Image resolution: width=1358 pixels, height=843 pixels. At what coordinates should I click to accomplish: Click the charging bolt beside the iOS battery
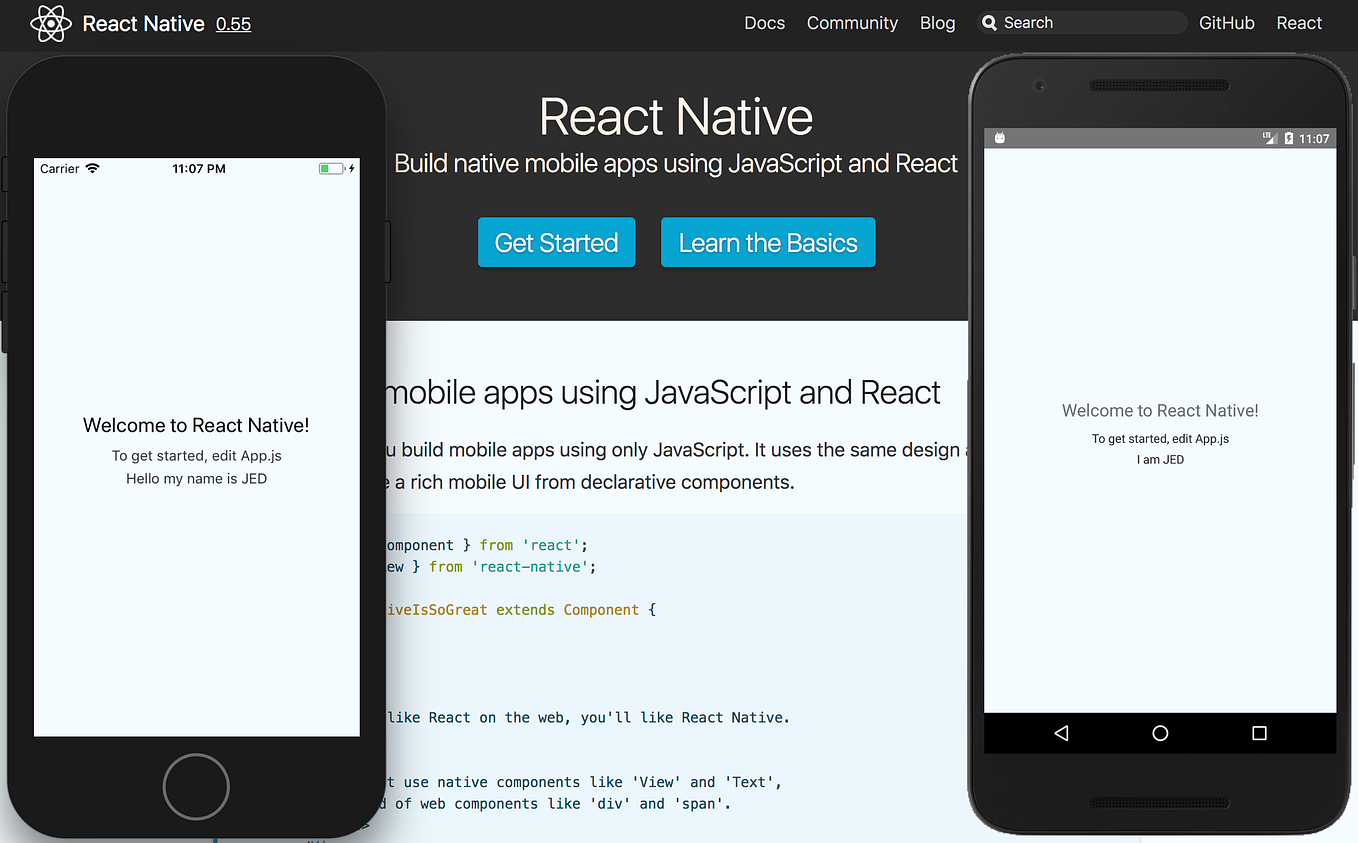[352, 168]
